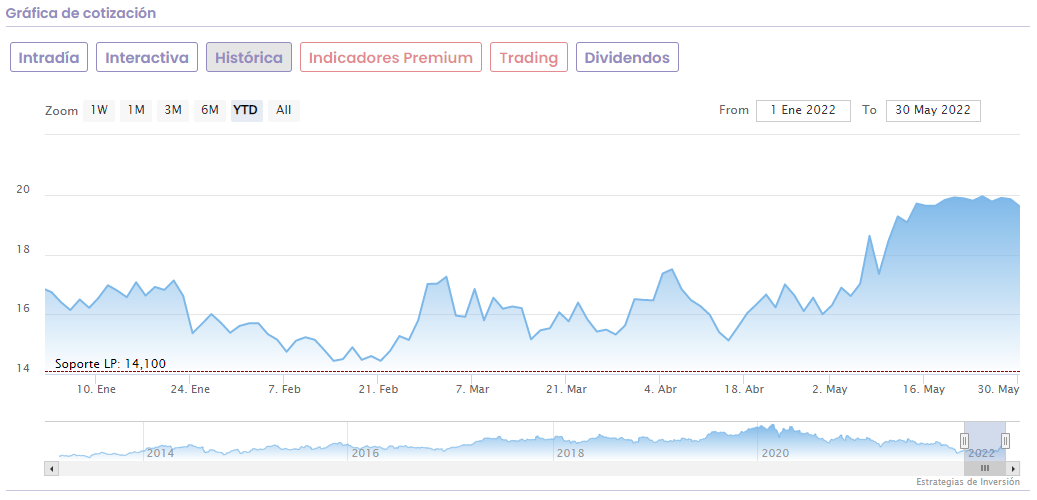Click the right range handle in navigator
The height and width of the screenshot is (500, 1037).
(x=1005, y=440)
